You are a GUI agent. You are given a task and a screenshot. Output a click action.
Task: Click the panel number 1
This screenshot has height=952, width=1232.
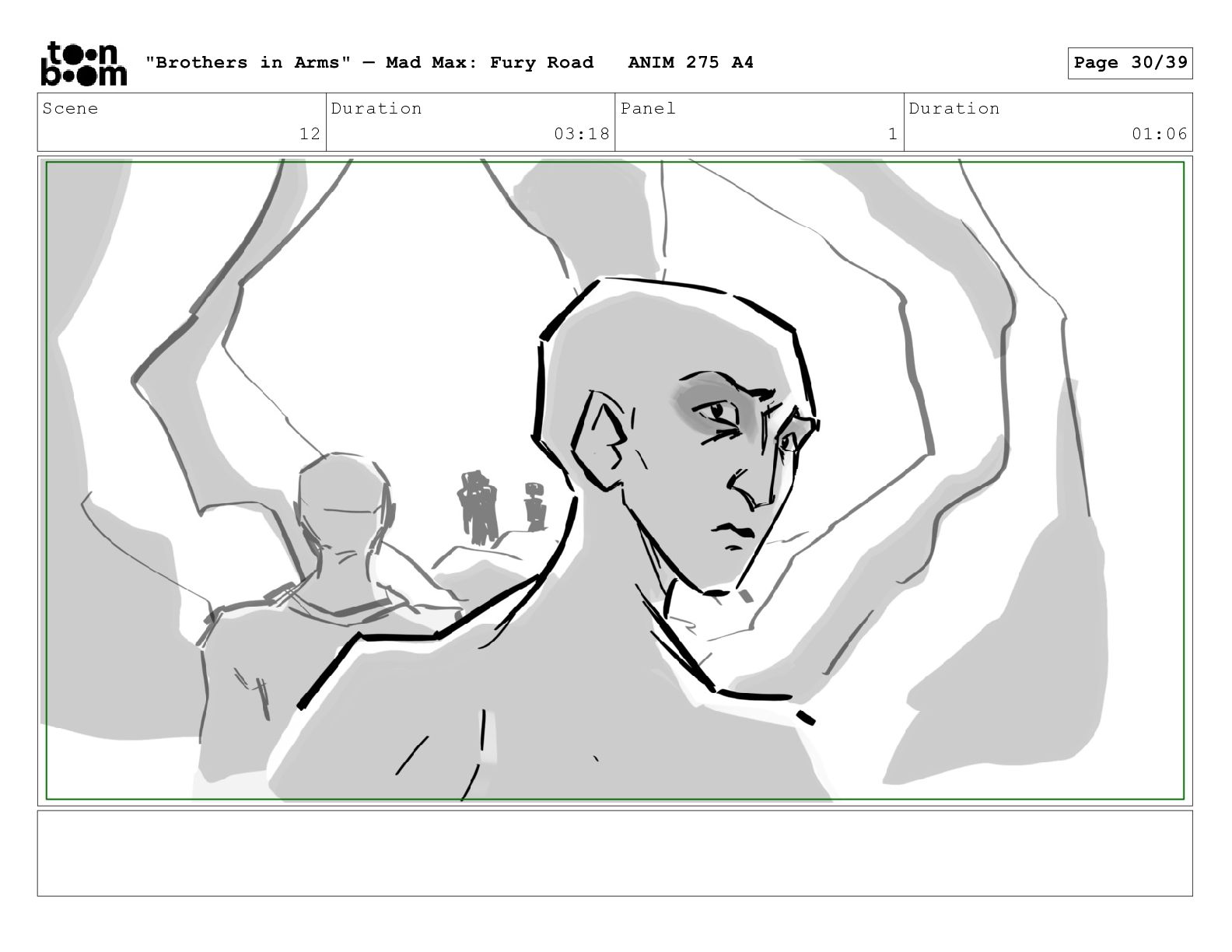click(x=893, y=134)
